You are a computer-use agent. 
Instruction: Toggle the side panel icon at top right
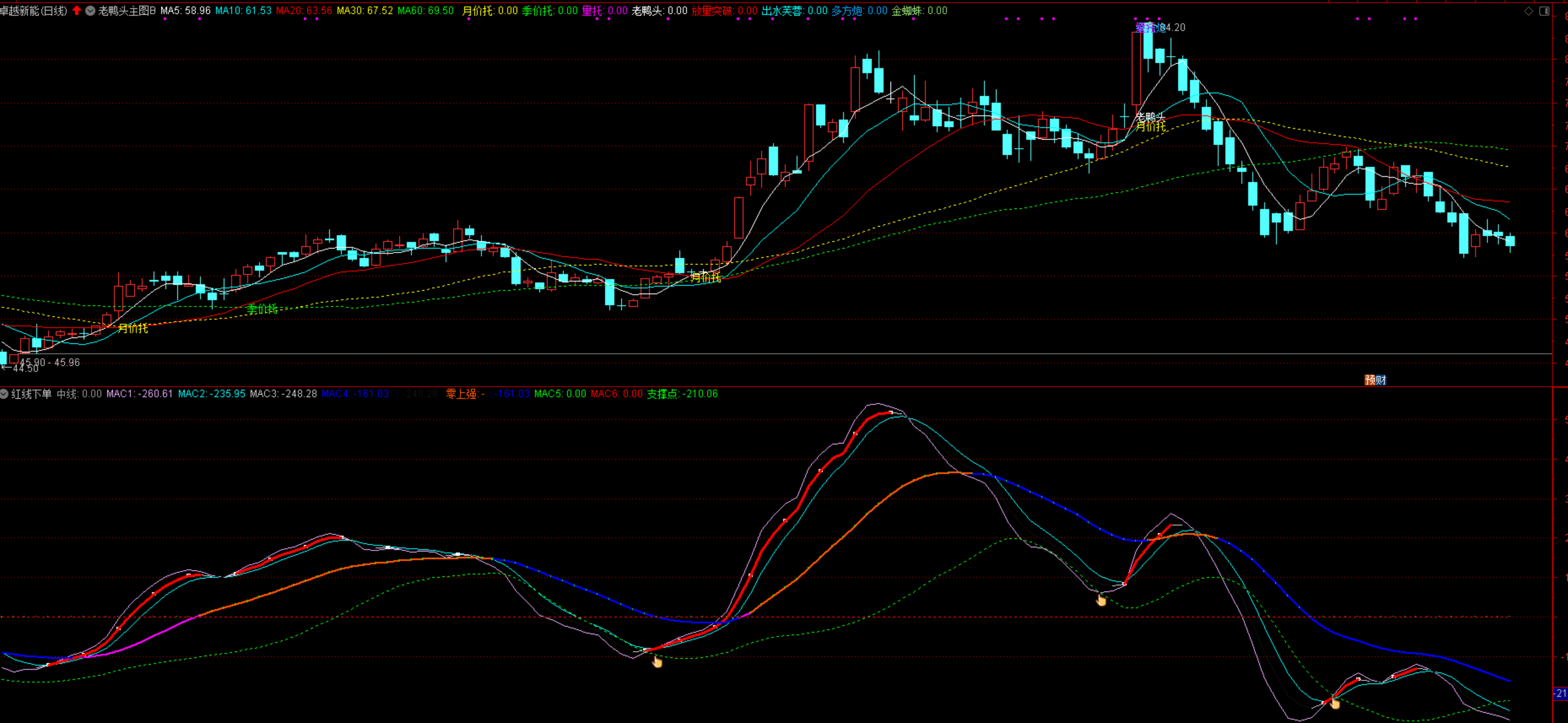1544,11
